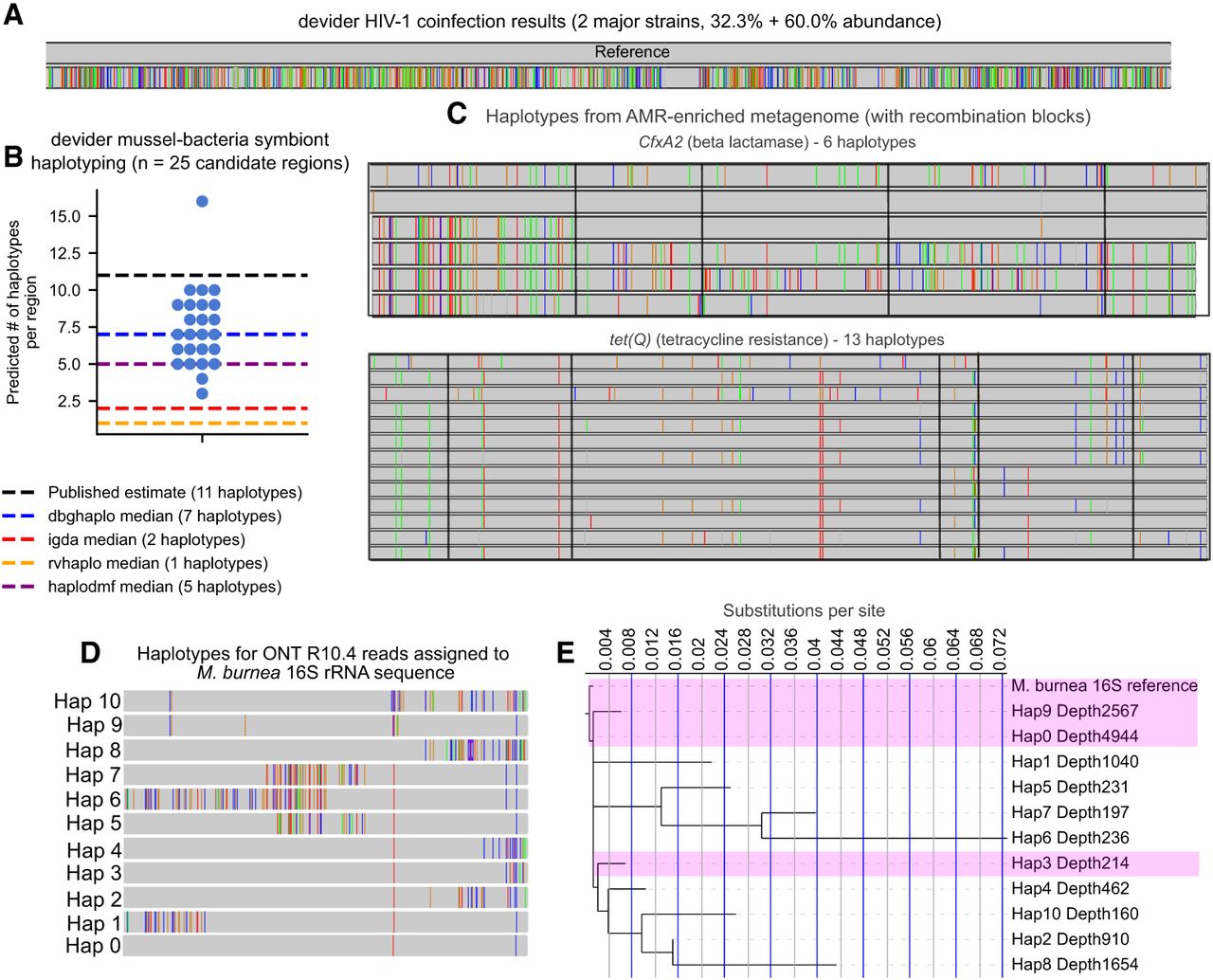Viewport: 1213px width, 980px height.
Task: Click the CfxA2 beta lactamase subtitle
Action: click(x=777, y=142)
